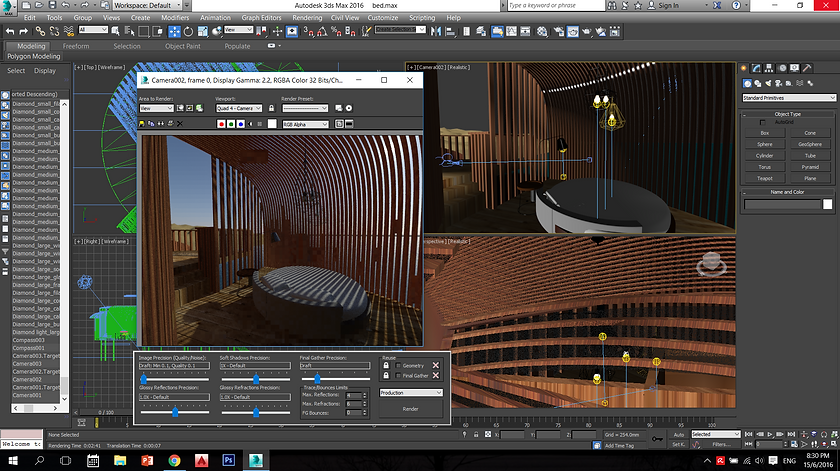840x471 pixels.
Task: Activate Select and Move tool
Action: tap(175, 32)
